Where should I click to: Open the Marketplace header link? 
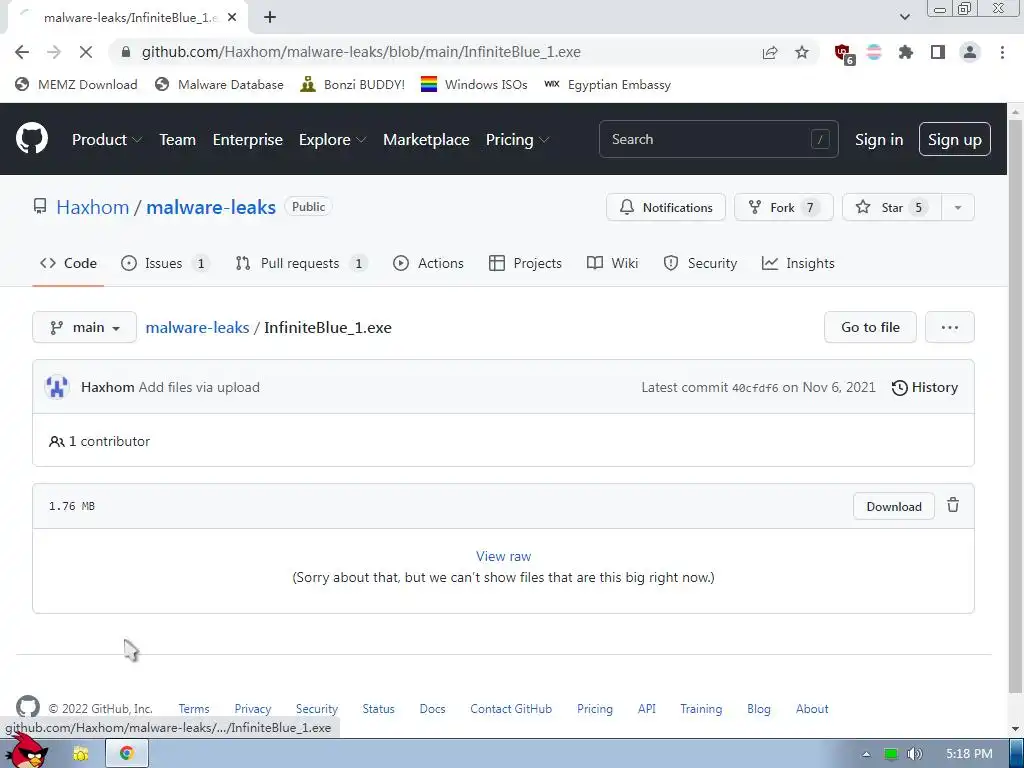426,140
